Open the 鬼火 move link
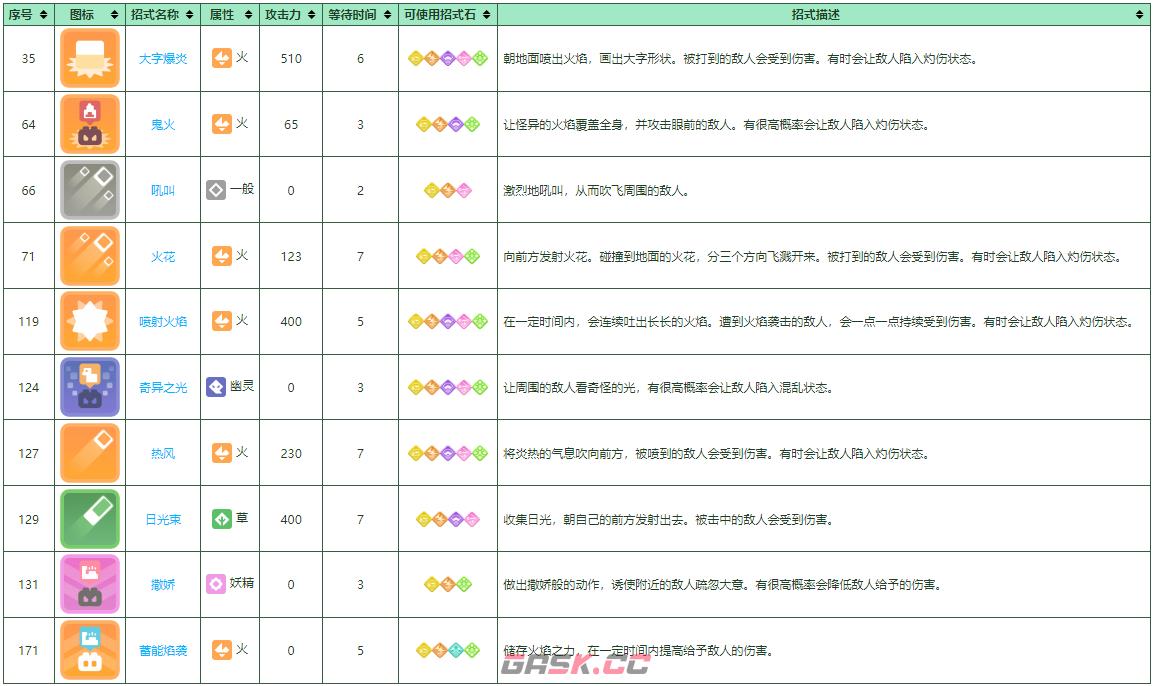Viewport: 1153px width, 686px height. [x=163, y=125]
